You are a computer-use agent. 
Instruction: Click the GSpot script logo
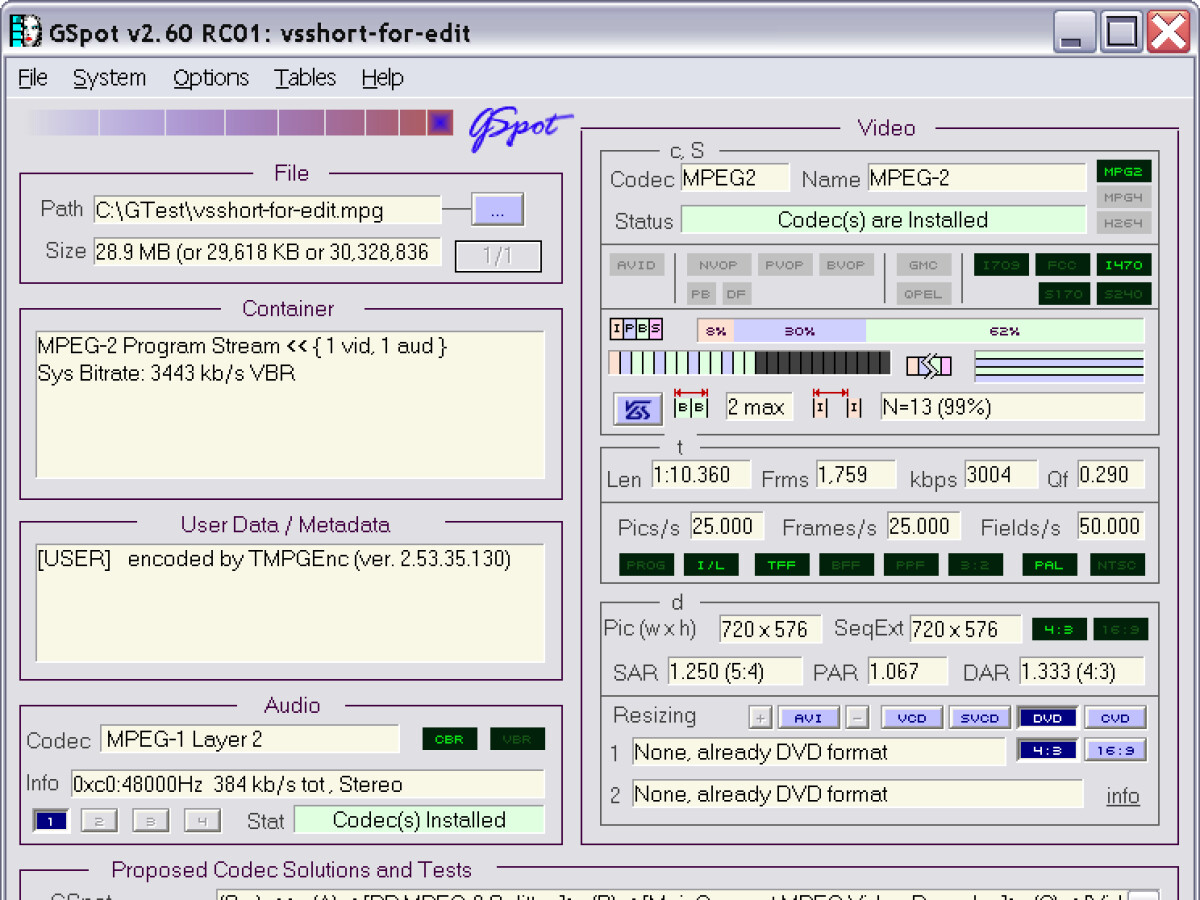(x=520, y=128)
